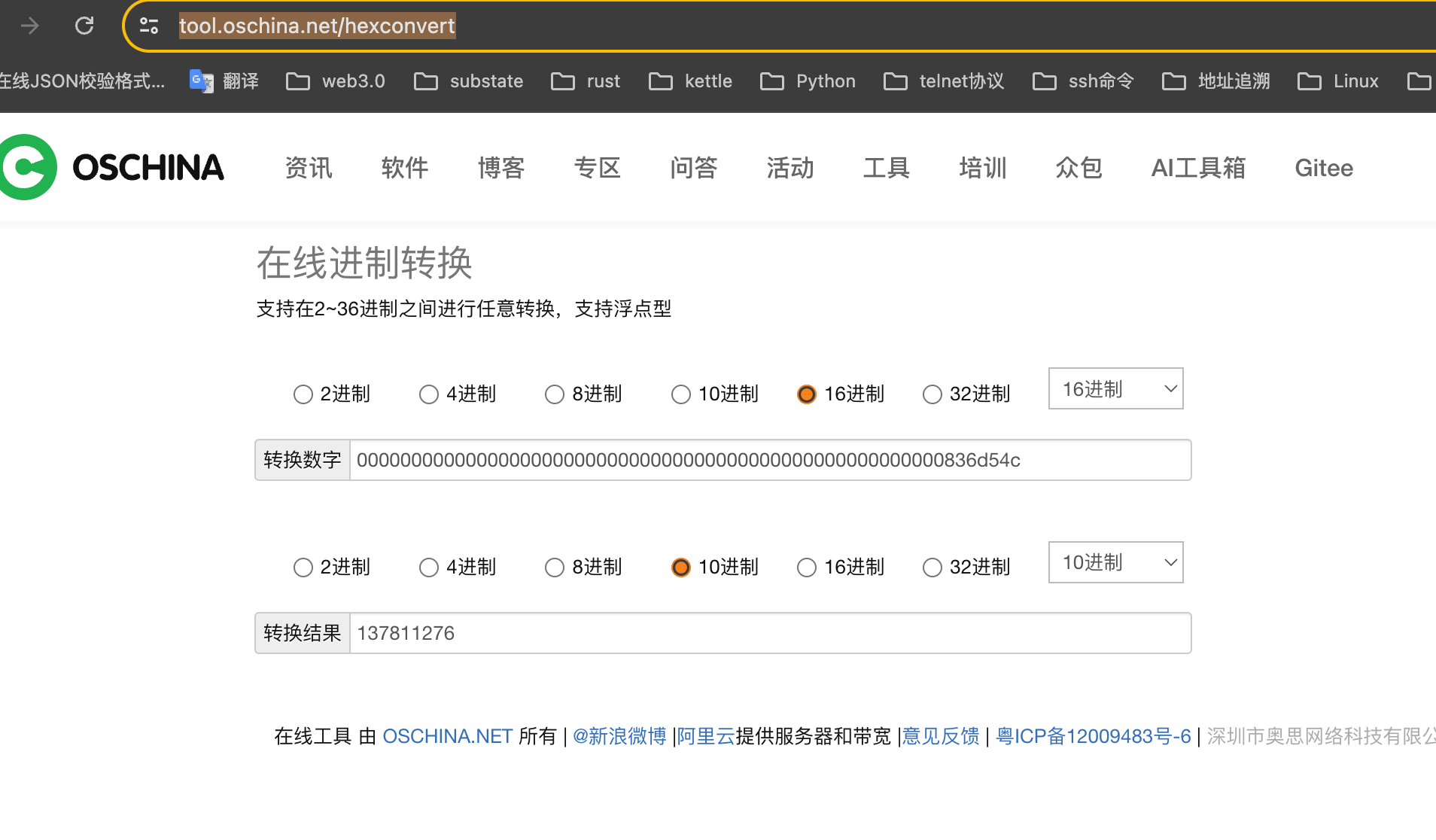This screenshot has height=840, width=1436.
Task: Open 博客 in the navigation menu
Action: pyautogui.click(x=501, y=168)
